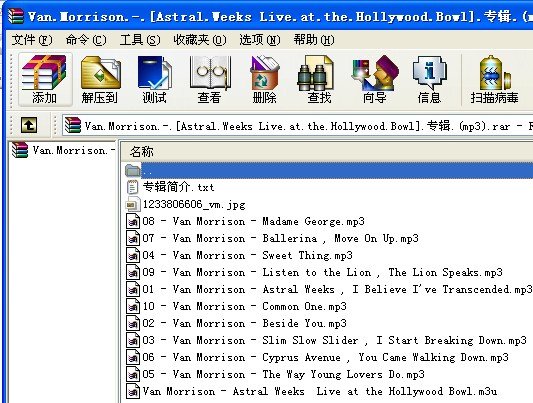Screen dimensions: 533x403
Task: Select "04 - Van Morrison - Sweet Thing.mp3"
Action: (247, 256)
